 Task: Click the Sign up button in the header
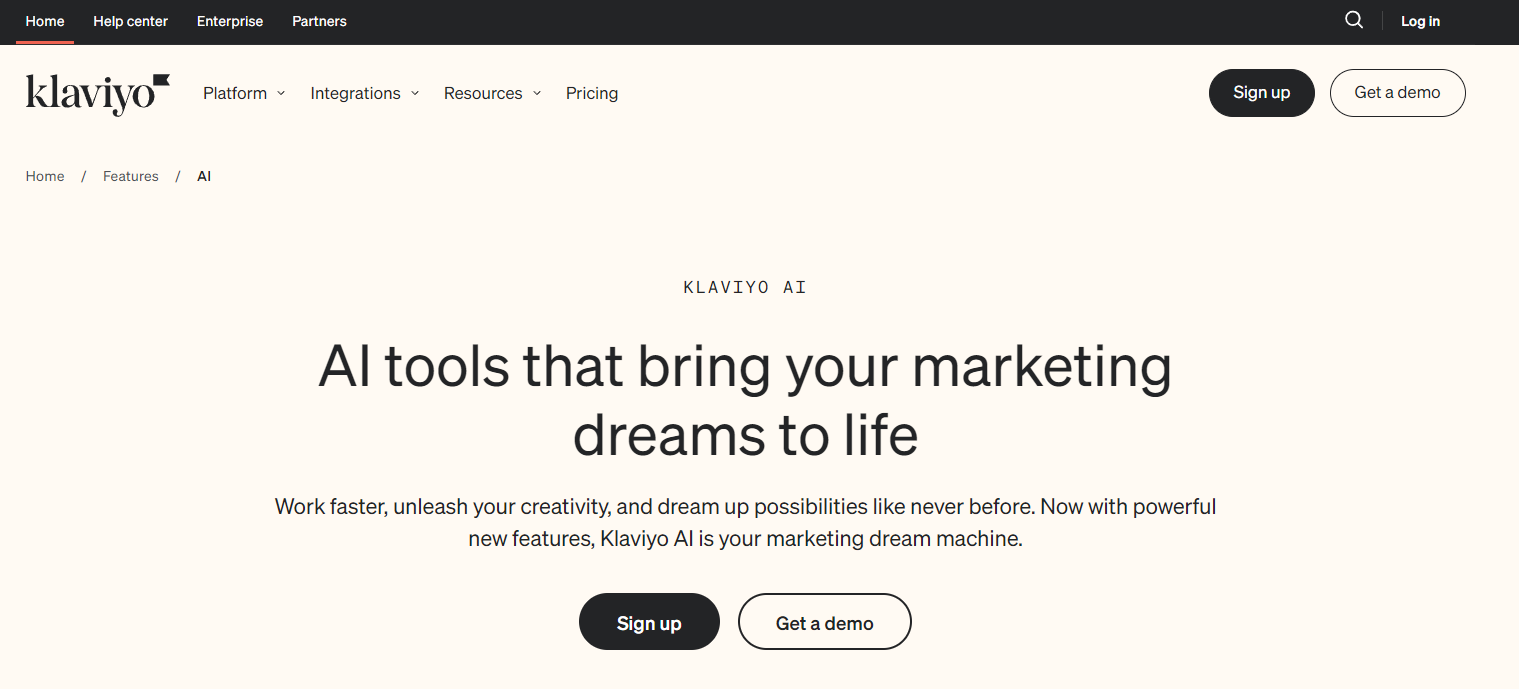(1261, 93)
